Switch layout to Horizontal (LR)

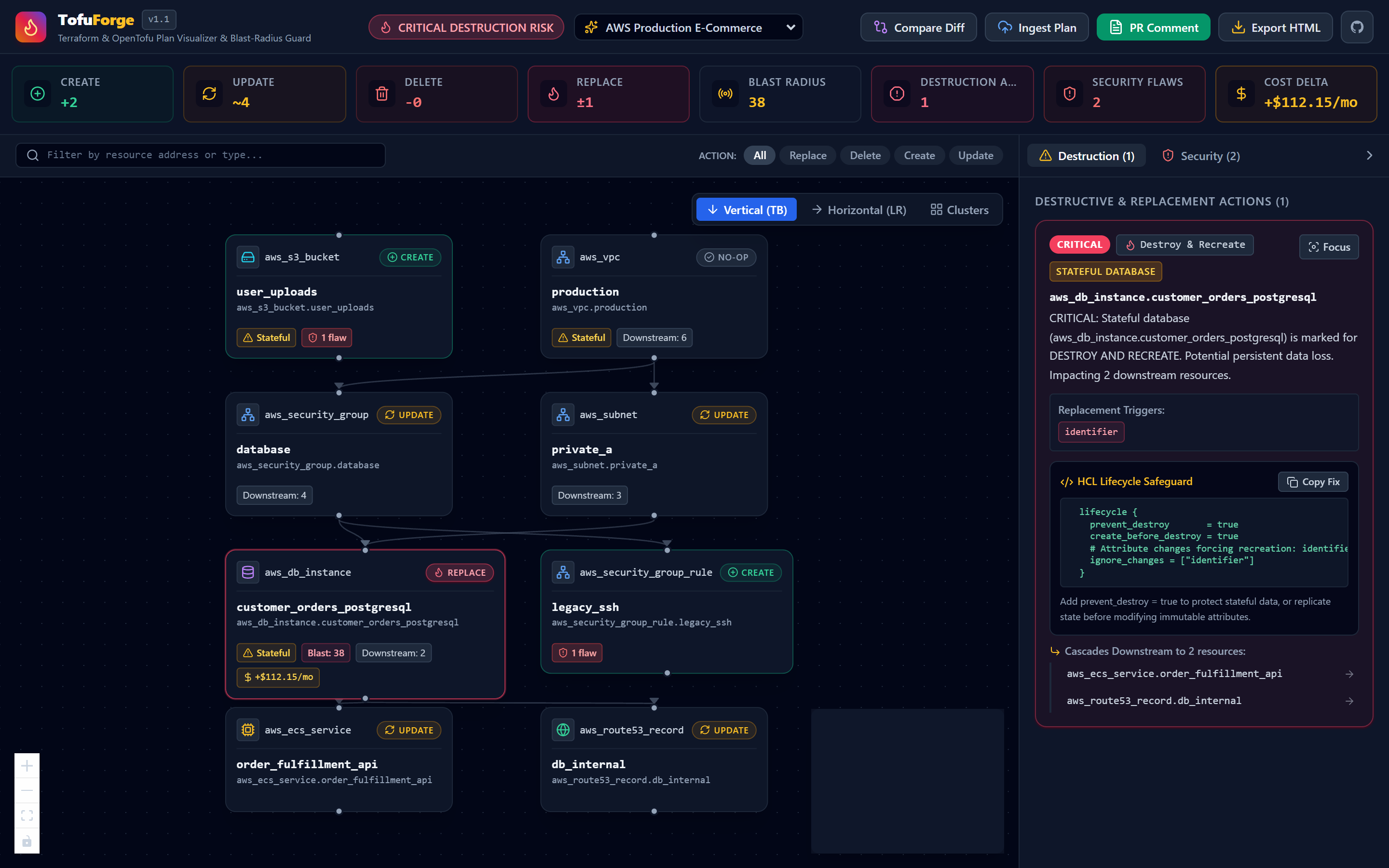pyautogui.click(x=858, y=210)
